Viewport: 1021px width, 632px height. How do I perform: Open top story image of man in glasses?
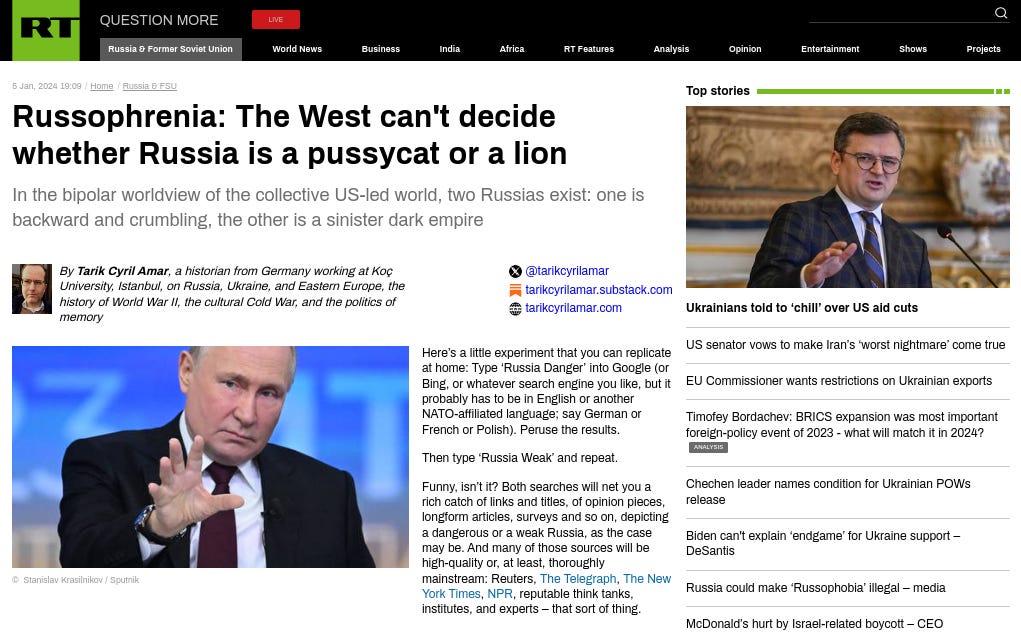[x=847, y=197]
